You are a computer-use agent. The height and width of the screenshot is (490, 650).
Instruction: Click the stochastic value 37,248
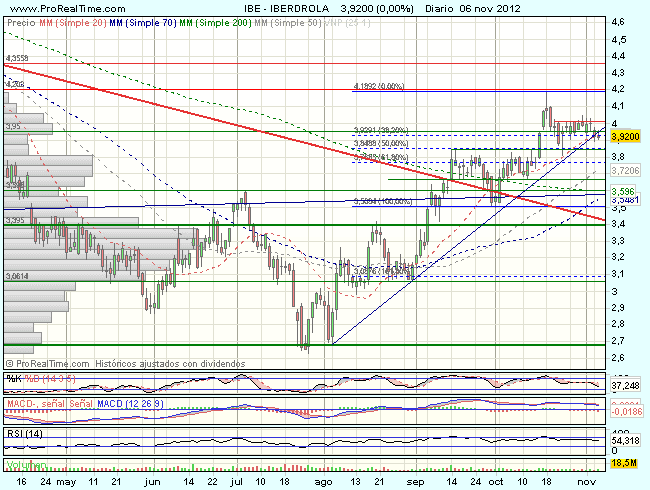pyautogui.click(x=626, y=386)
